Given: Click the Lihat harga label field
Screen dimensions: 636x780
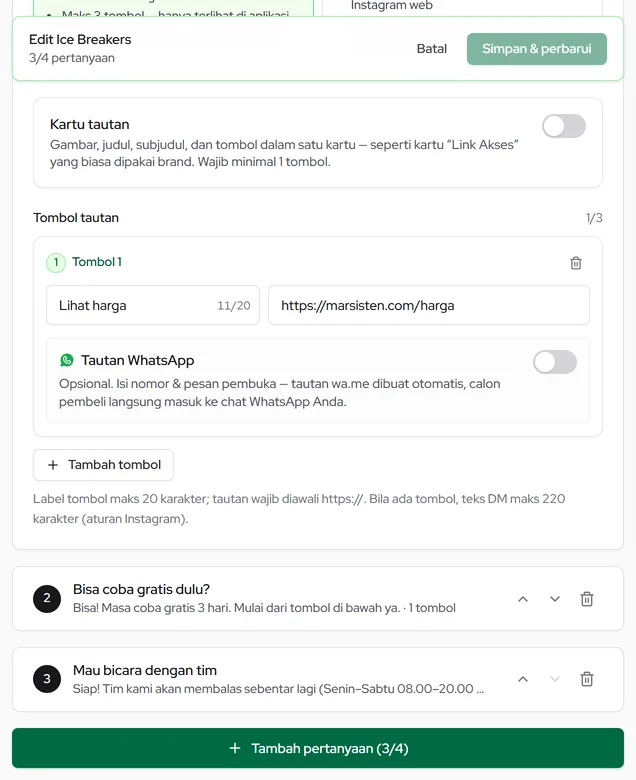Looking at the screenshot, I should point(153,305).
